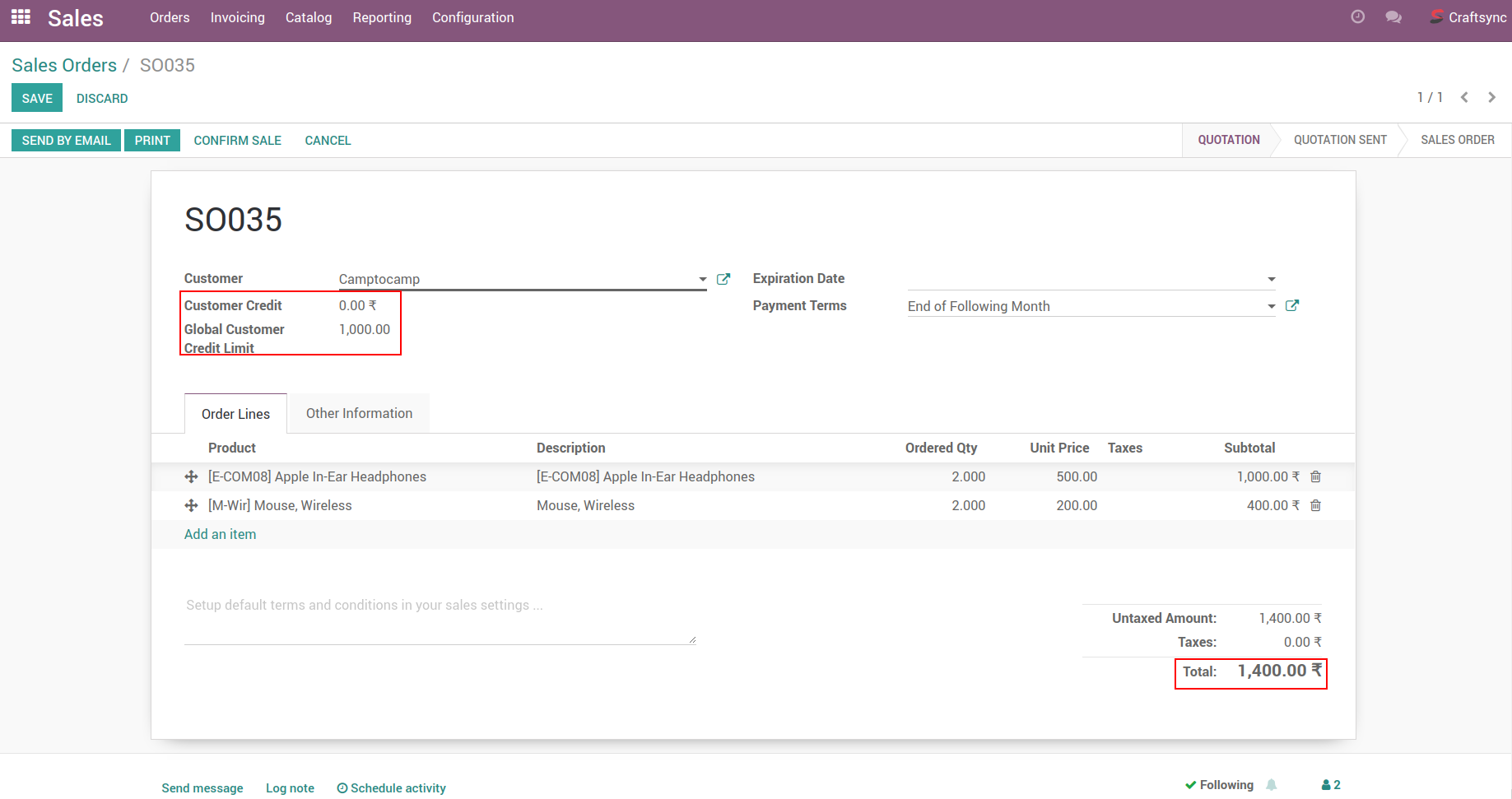The image size is (1512, 799).
Task: Click the Add an item link
Action: pos(220,534)
